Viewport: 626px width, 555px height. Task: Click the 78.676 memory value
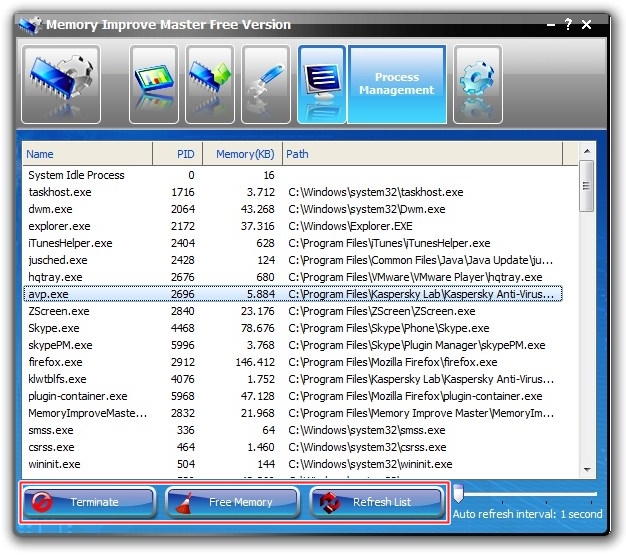258,328
